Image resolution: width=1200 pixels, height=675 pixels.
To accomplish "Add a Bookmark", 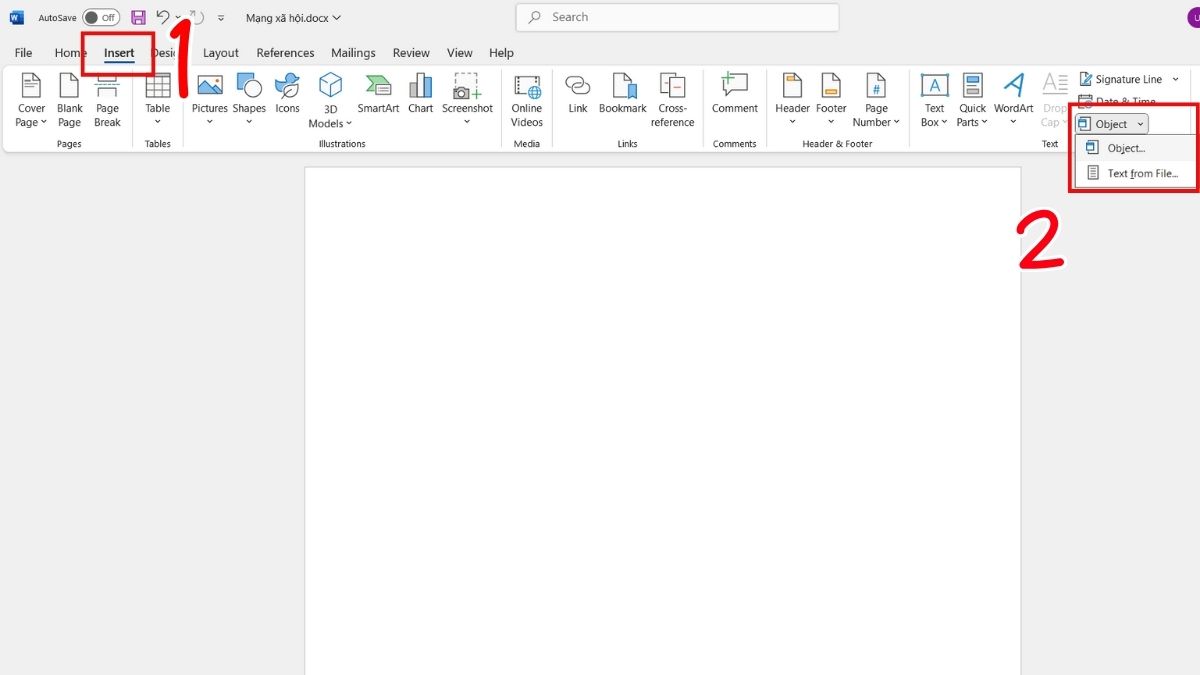I will (x=623, y=94).
